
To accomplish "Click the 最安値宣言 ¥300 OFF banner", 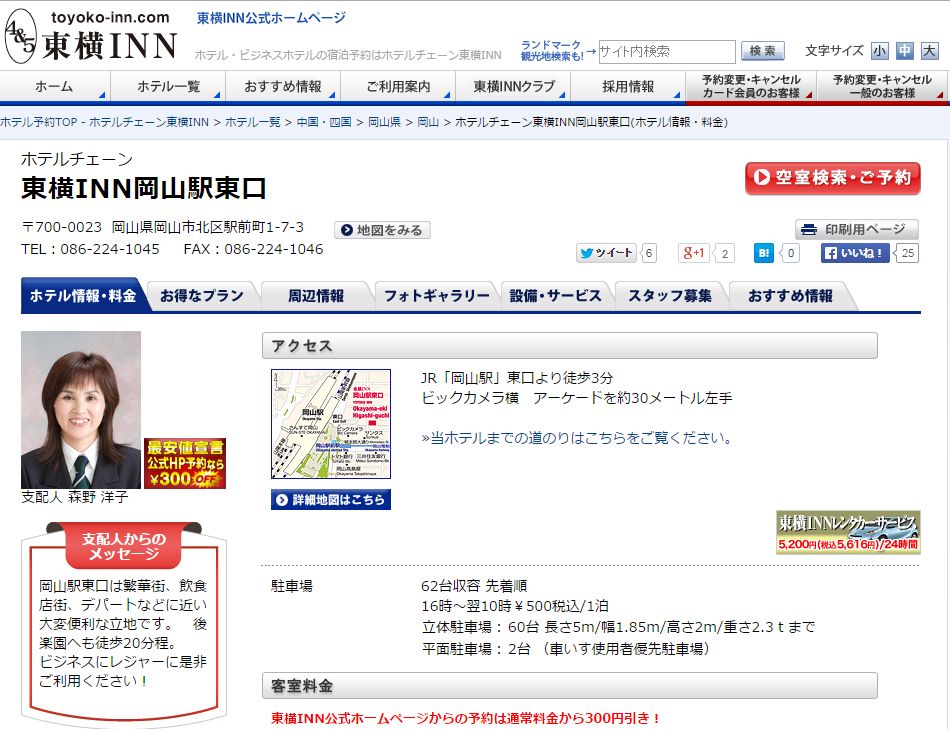I will (185, 464).
